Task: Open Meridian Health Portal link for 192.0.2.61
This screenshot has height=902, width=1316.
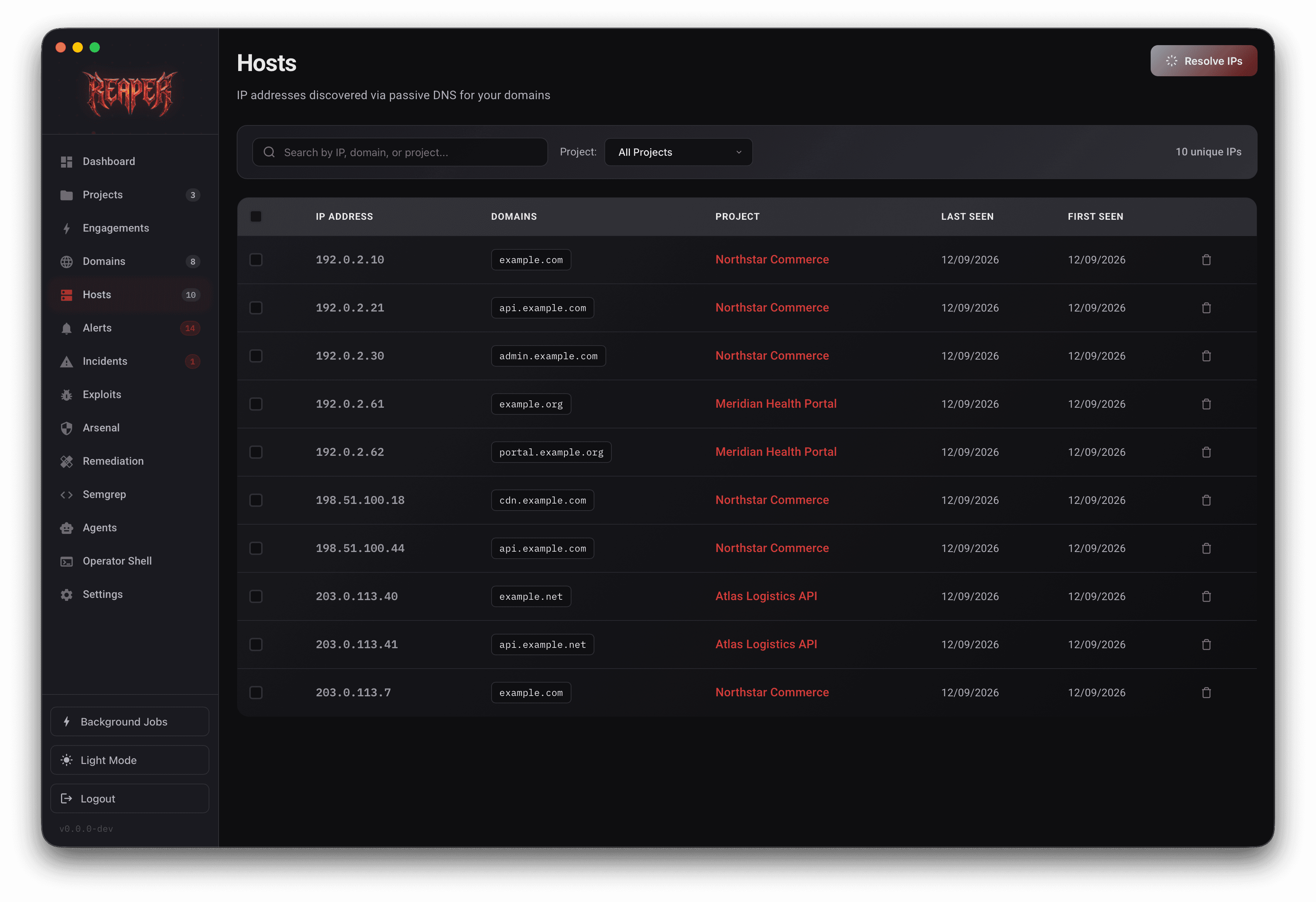Action: [776, 404]
